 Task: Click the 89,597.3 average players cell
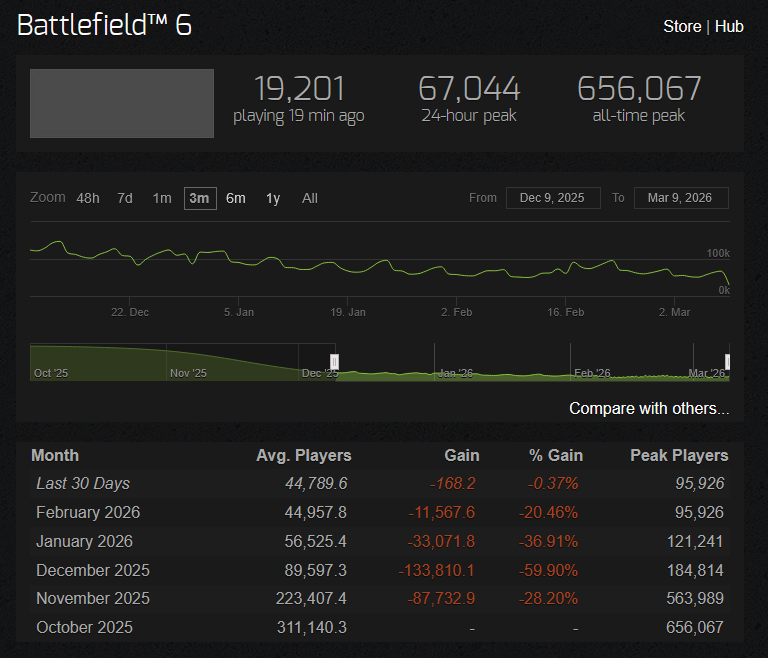point(316,570)
